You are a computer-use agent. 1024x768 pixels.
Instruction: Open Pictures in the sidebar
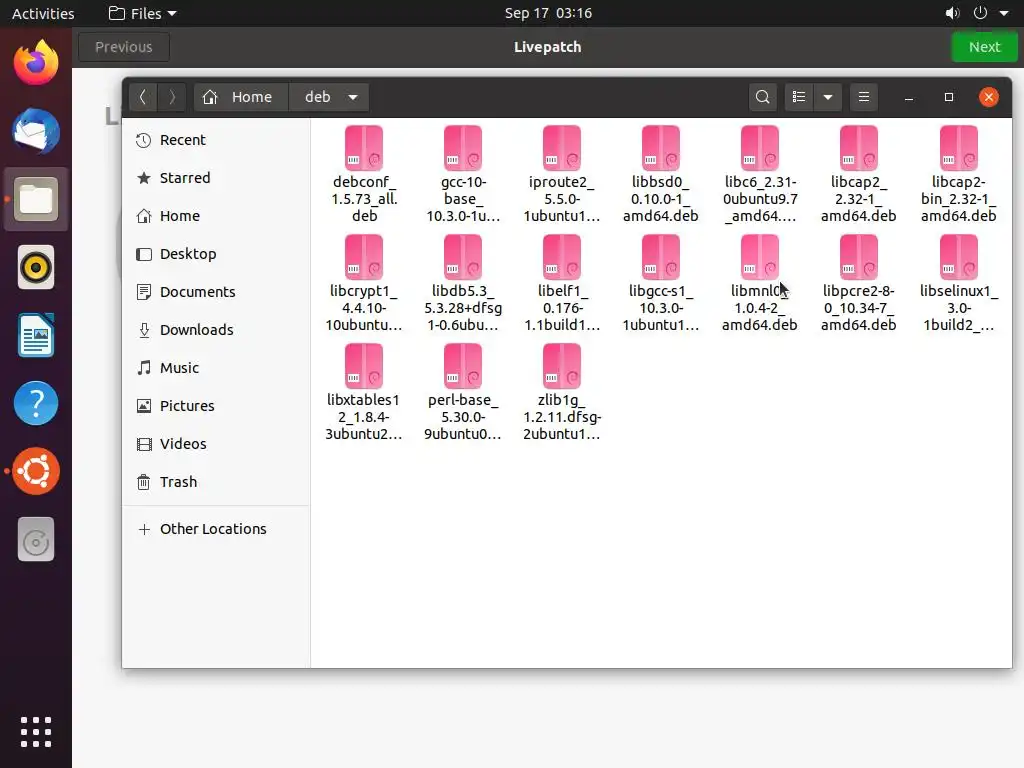[216, 405]
